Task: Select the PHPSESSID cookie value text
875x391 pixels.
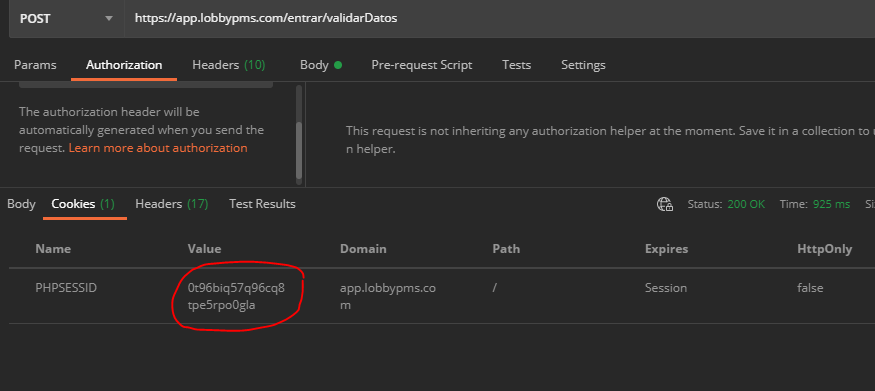Action: (x=237, y=297)
